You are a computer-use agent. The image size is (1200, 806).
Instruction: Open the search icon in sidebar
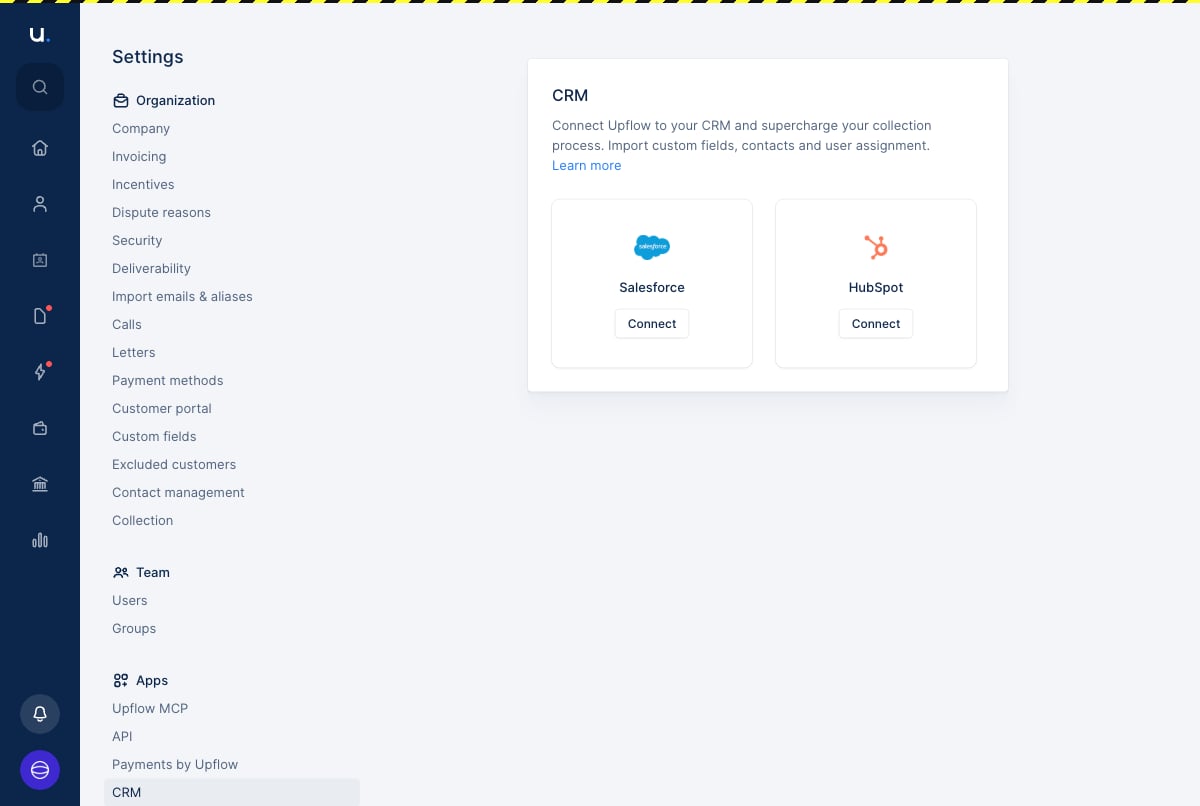40,87
